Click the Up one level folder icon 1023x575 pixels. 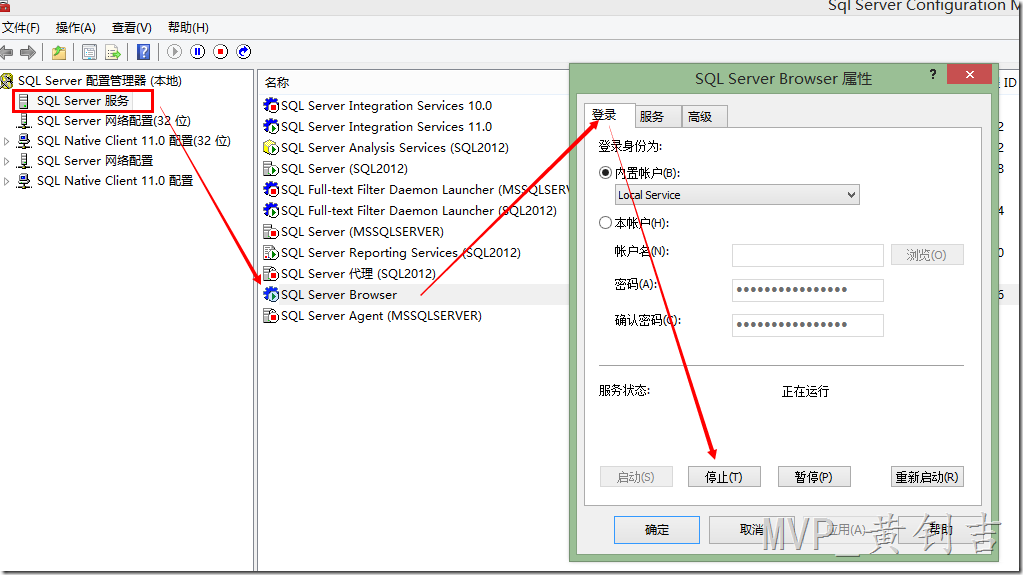coord(59,52)
